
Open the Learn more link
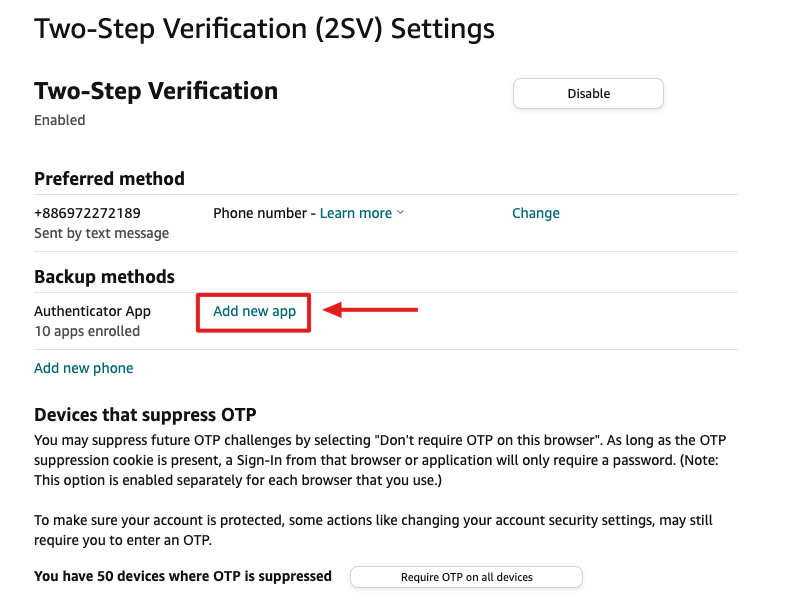(355, 213)
